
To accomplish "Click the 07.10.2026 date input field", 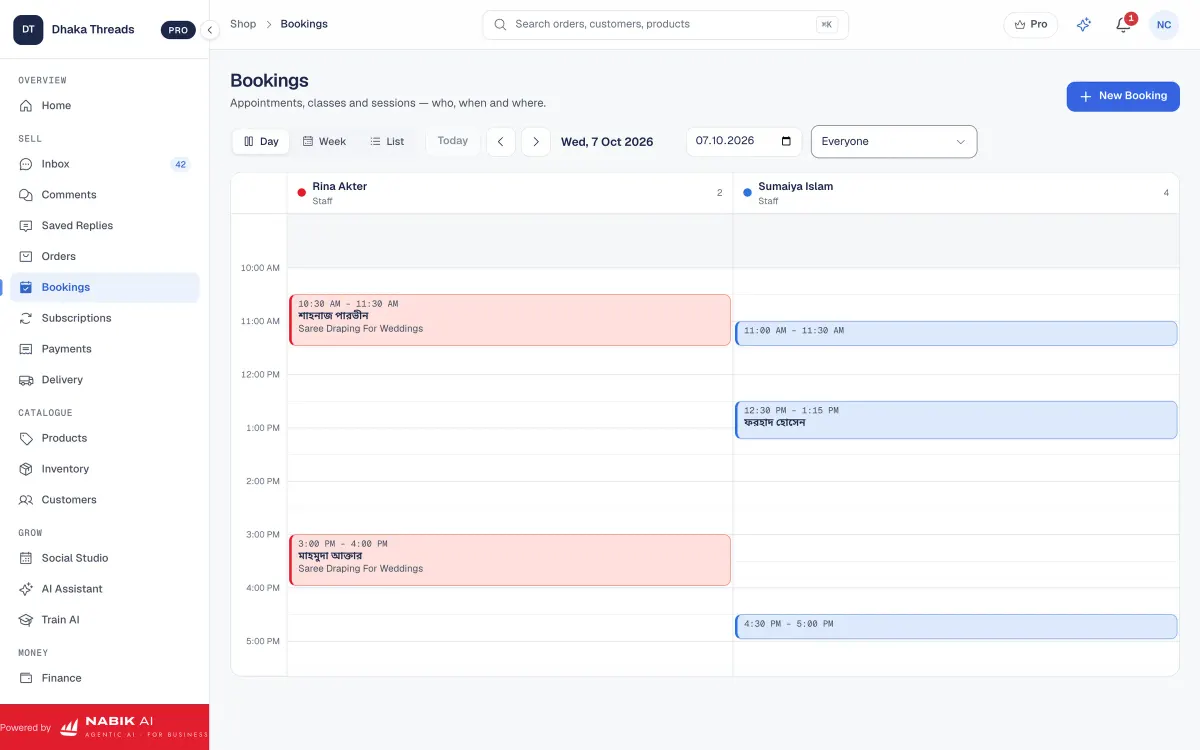I will tap(744, 141).
